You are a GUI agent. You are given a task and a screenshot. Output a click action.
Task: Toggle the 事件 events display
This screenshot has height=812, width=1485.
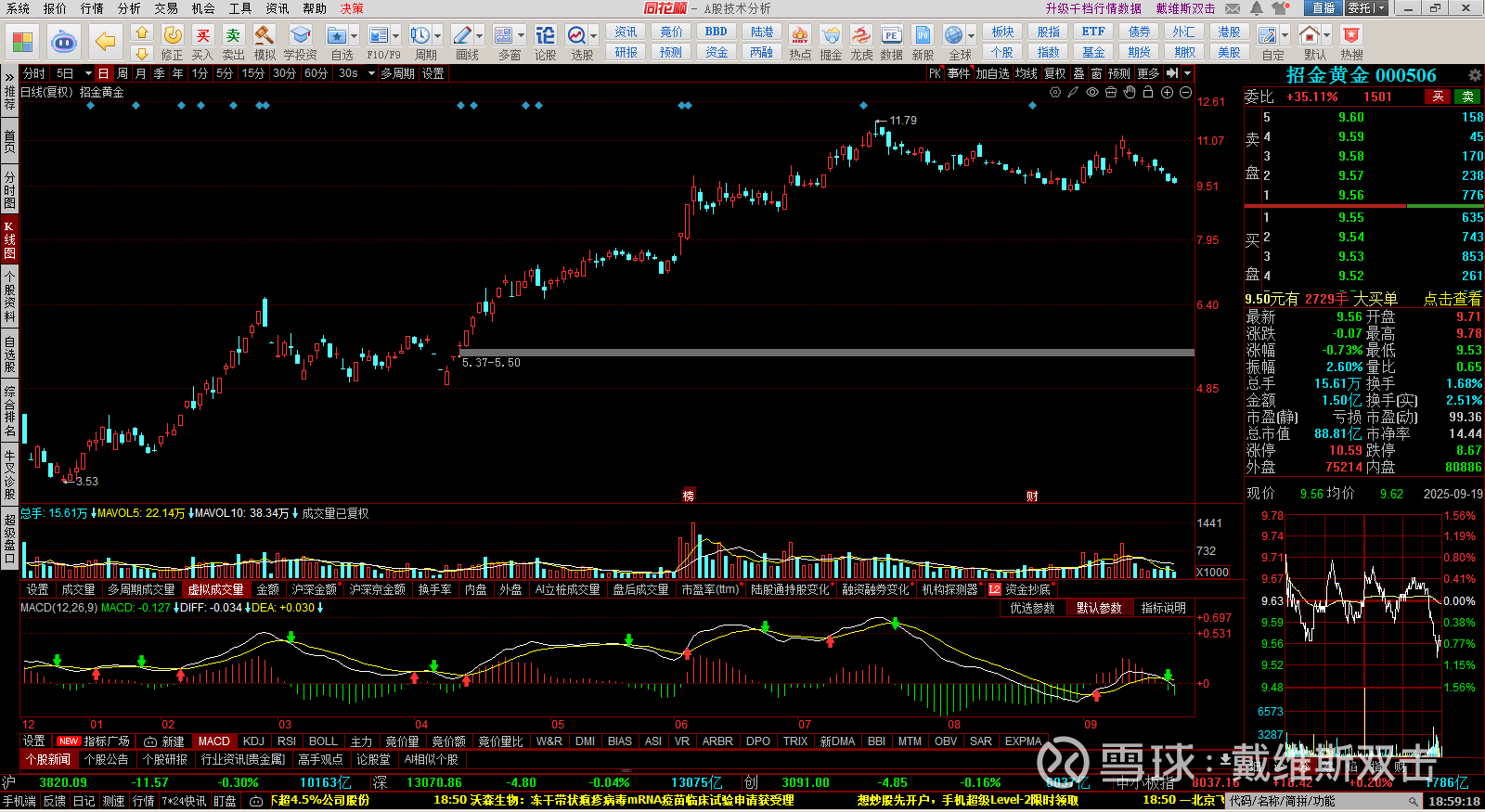click(x=959, y=73)
